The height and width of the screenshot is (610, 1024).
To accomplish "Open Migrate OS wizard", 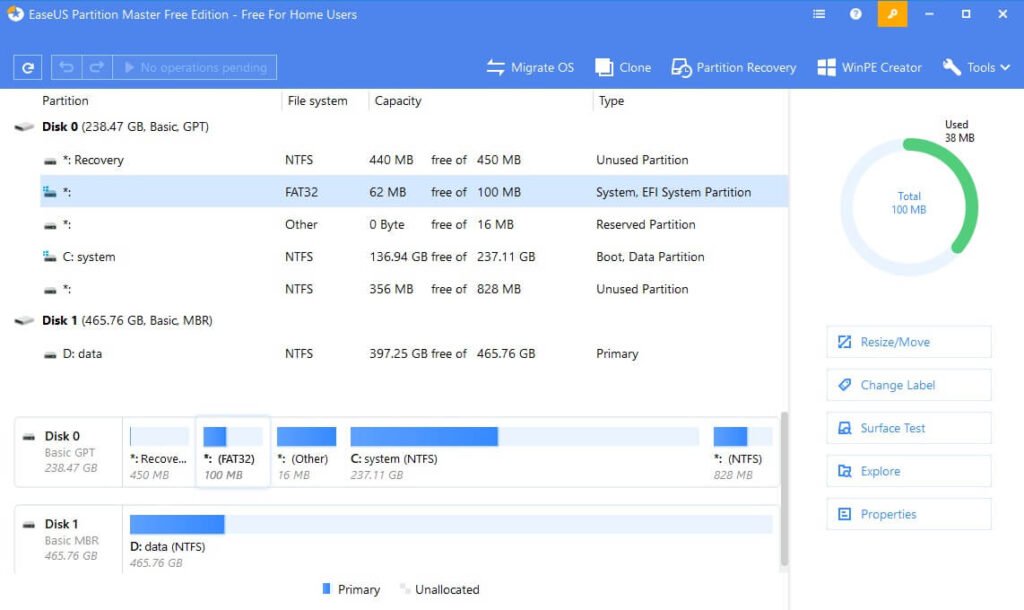I will point(530,67).
